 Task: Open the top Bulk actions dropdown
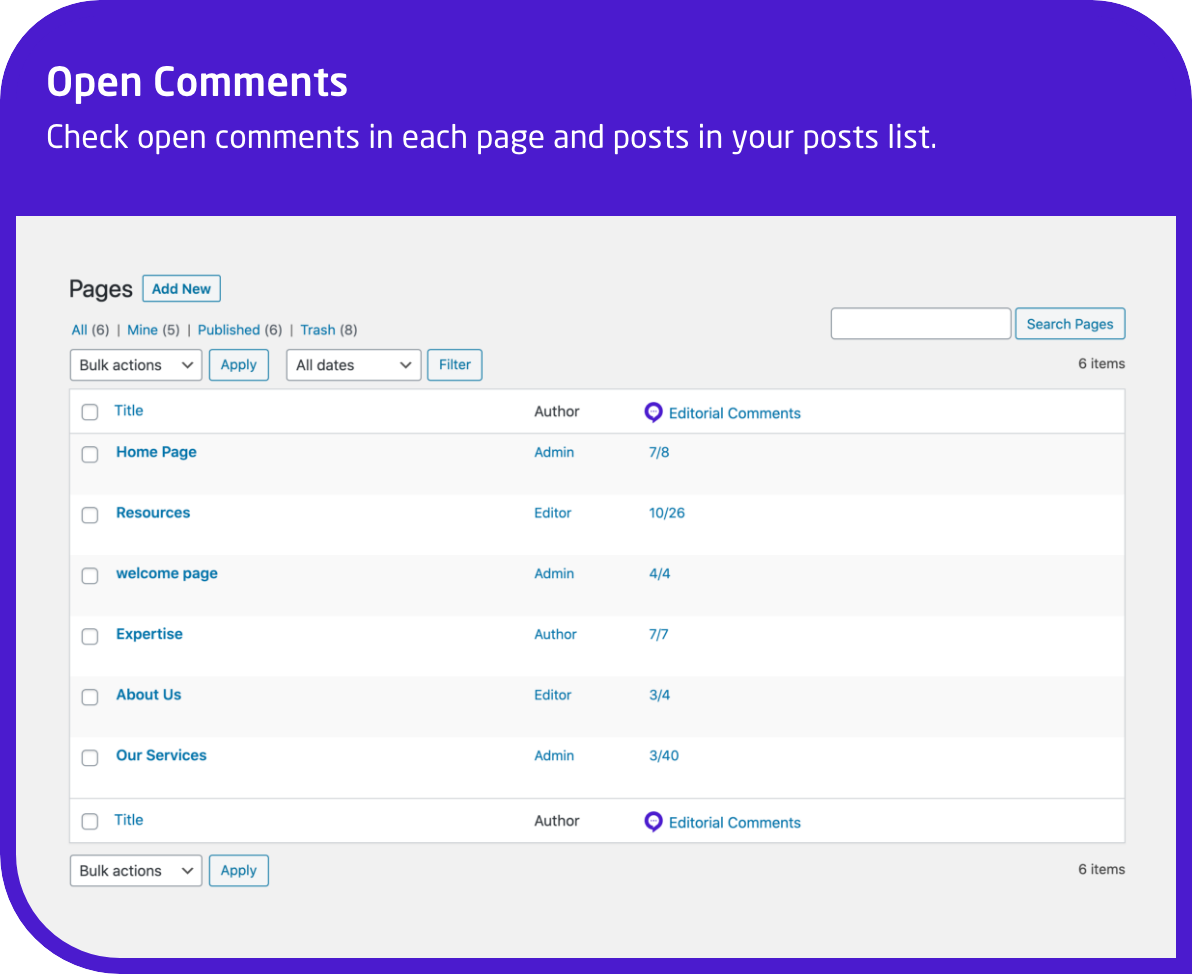(136, 365)
